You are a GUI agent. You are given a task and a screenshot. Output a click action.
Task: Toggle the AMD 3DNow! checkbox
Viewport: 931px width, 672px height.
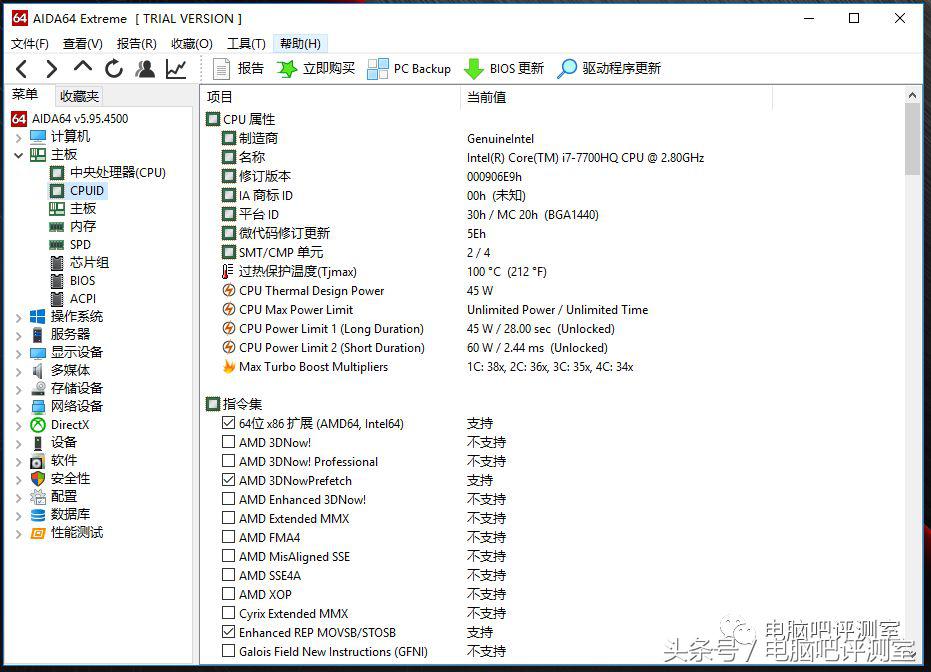pyautogui.click(x=229, y=442)
